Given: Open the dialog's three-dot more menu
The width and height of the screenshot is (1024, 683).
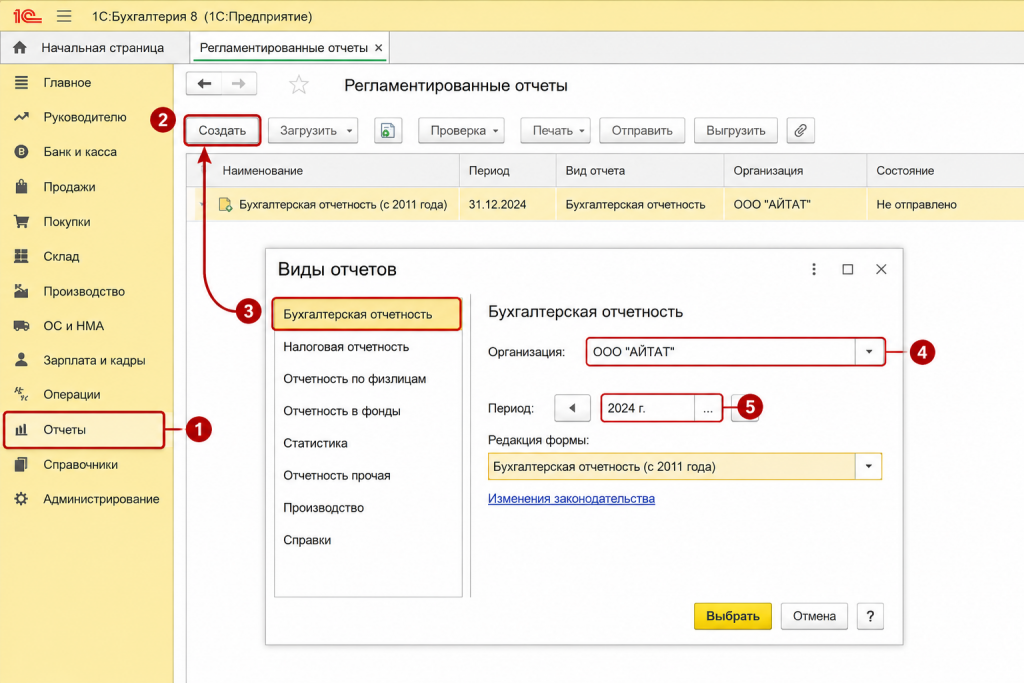Looking at the screenshot, I should coord(814,269).
